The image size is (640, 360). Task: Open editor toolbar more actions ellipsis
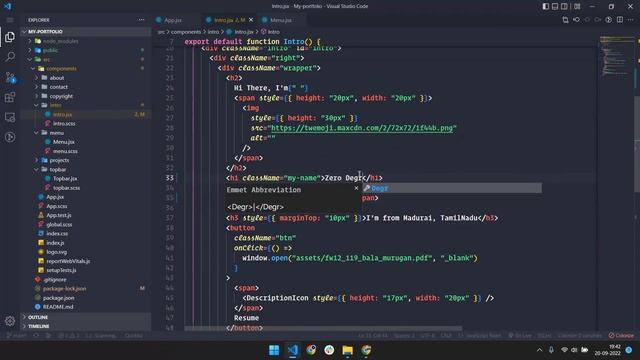click(x=631, y=20)
